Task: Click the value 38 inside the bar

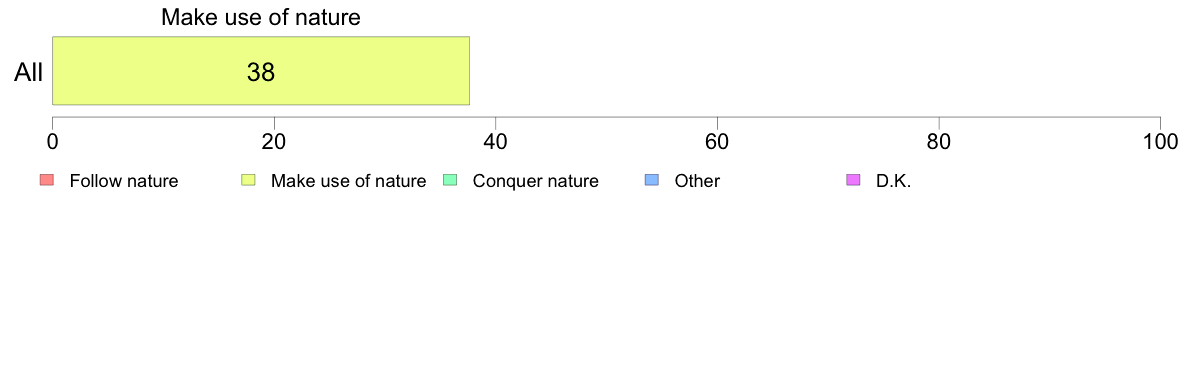Action: coord(261,72)
